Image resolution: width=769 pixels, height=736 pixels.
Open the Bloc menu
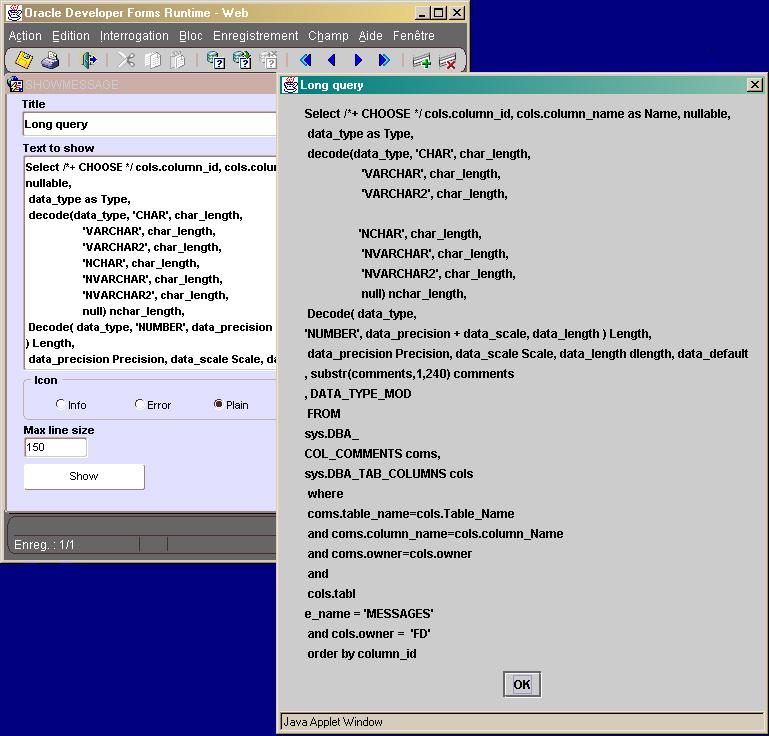[190, 36]
